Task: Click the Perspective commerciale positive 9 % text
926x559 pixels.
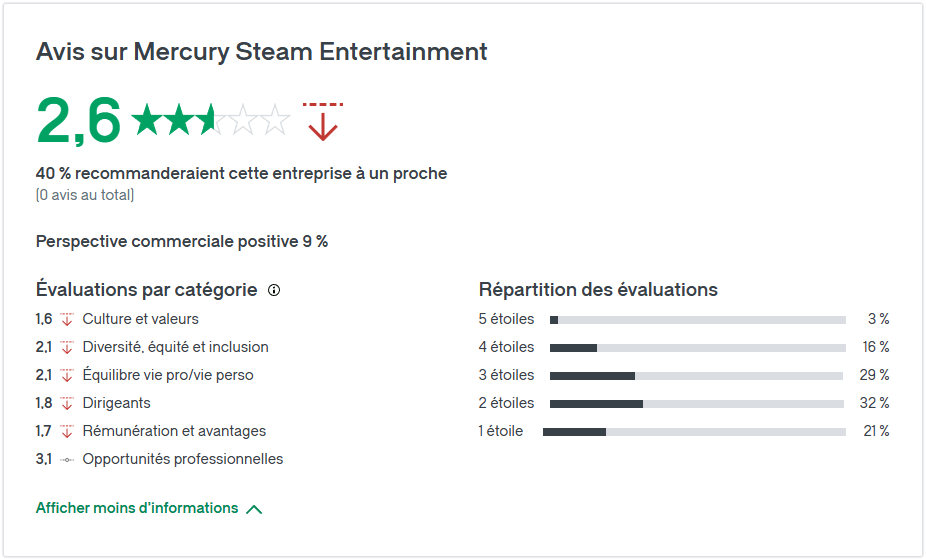Action: point(182,241)
